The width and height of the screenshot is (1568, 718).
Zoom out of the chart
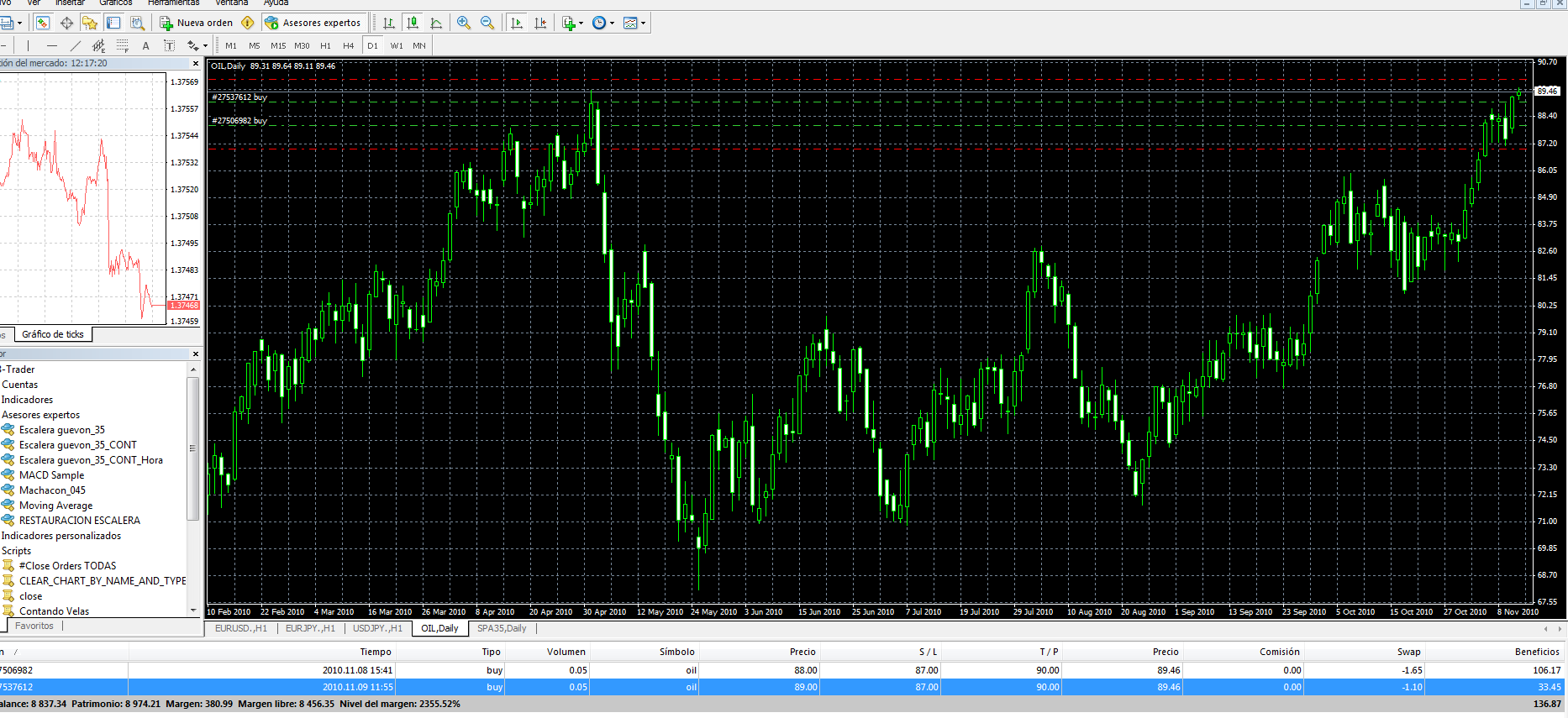point(487,23)
